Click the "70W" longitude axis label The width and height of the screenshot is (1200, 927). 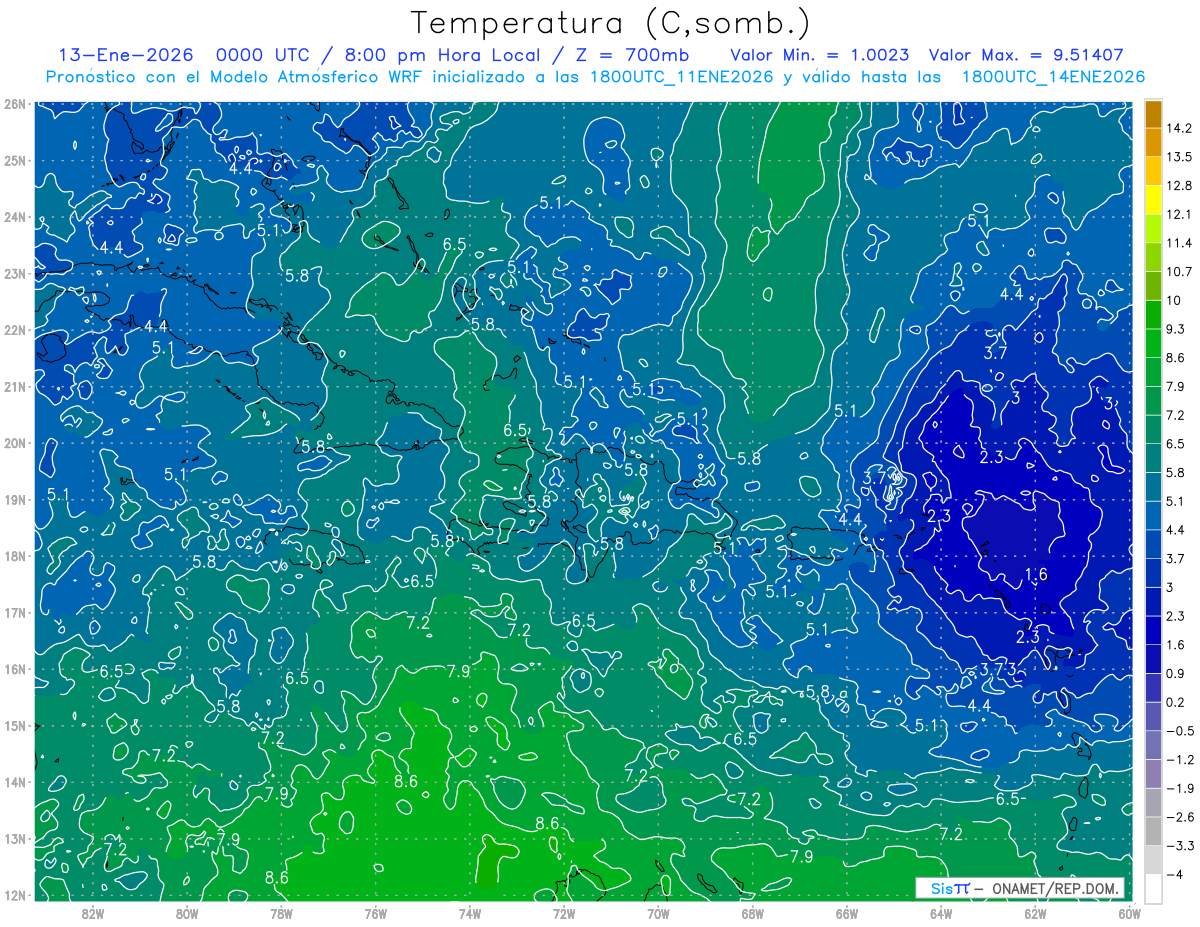(658, 913)
